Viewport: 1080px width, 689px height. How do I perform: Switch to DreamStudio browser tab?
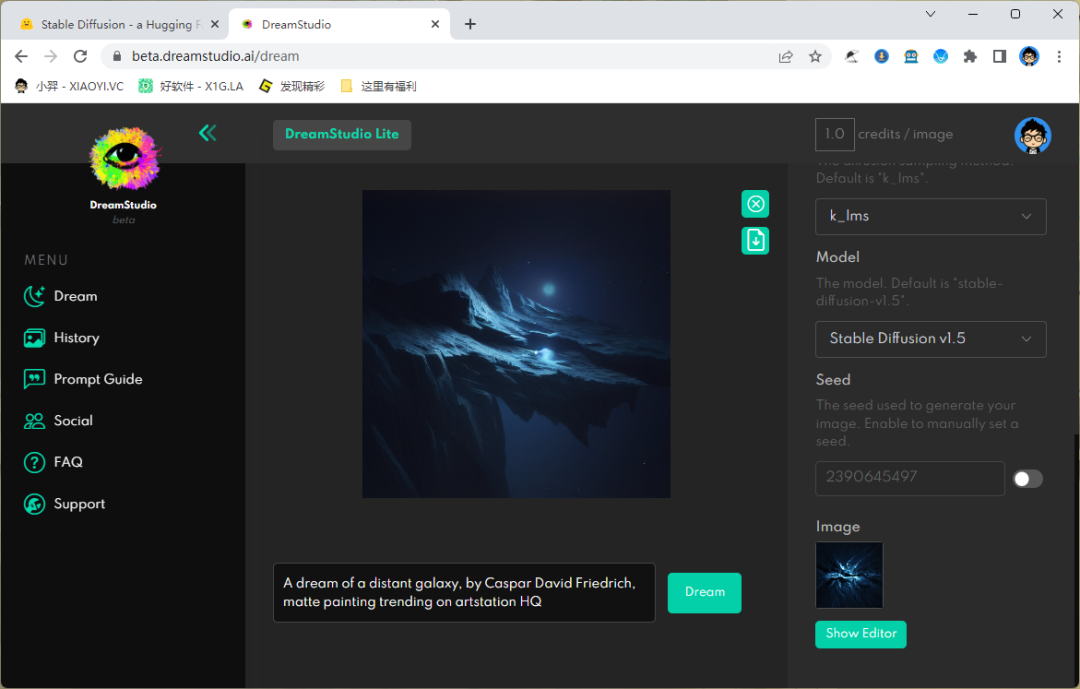click(339, 24)
